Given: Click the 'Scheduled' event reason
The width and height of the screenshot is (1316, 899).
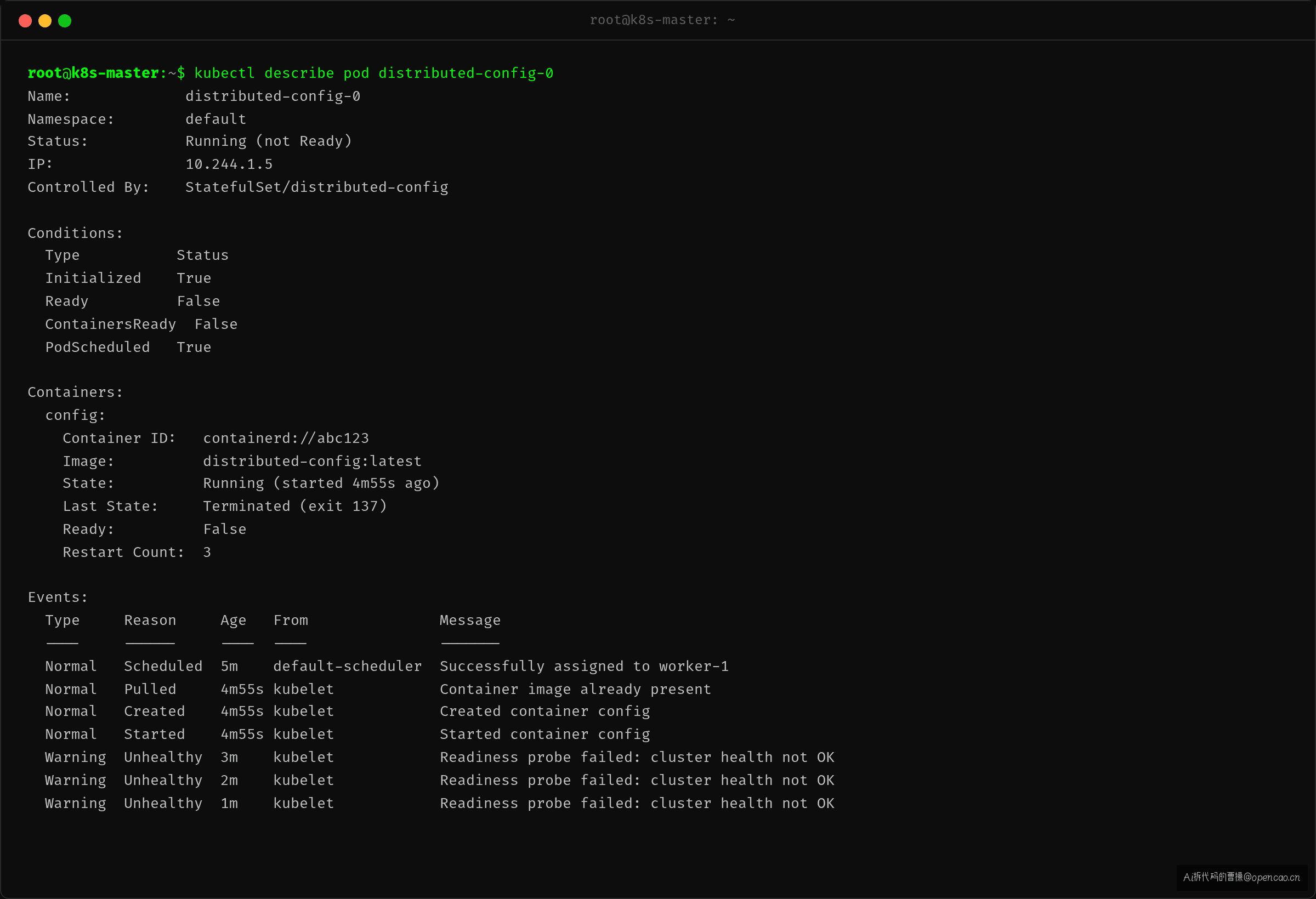Looking at the screenshot, I should point(163,667).
